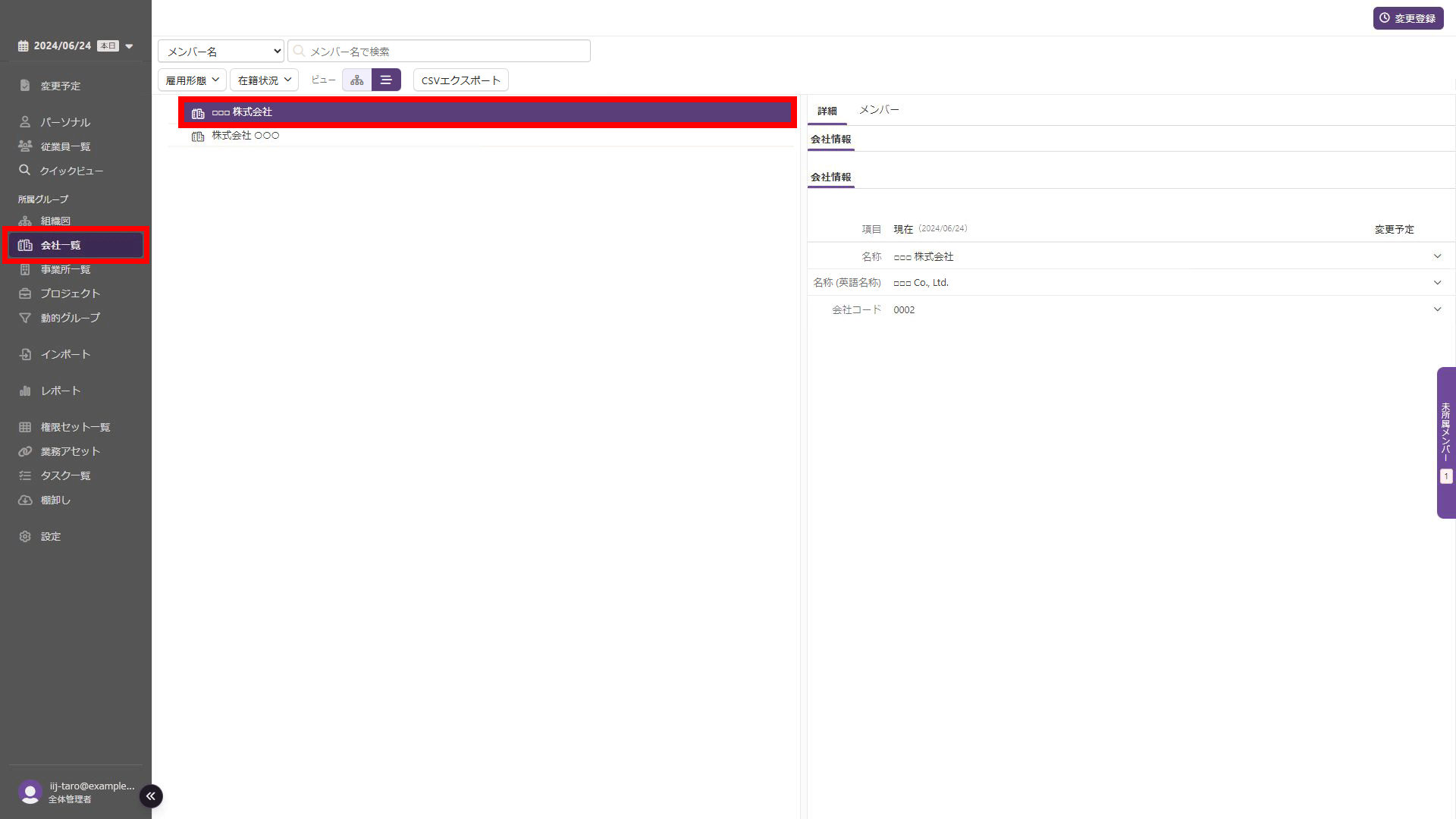Click the calendar icon beside 2024/06/24
Viewport: 1456px width, 819px height.
click(x=24, y=46)
